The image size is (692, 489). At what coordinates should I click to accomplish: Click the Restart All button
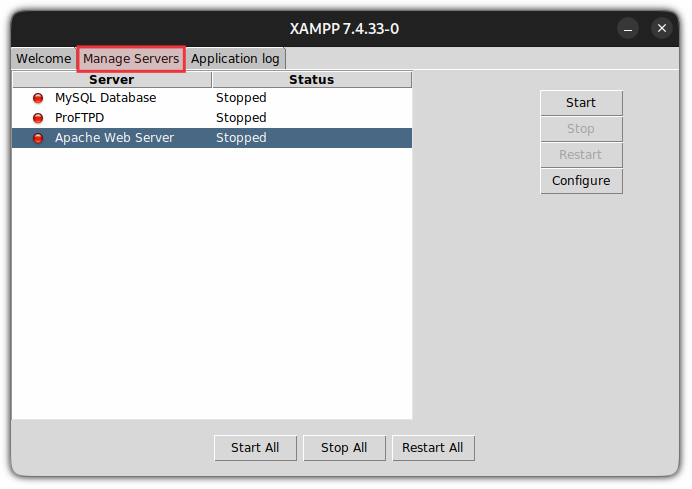click(x=433, y=448)
